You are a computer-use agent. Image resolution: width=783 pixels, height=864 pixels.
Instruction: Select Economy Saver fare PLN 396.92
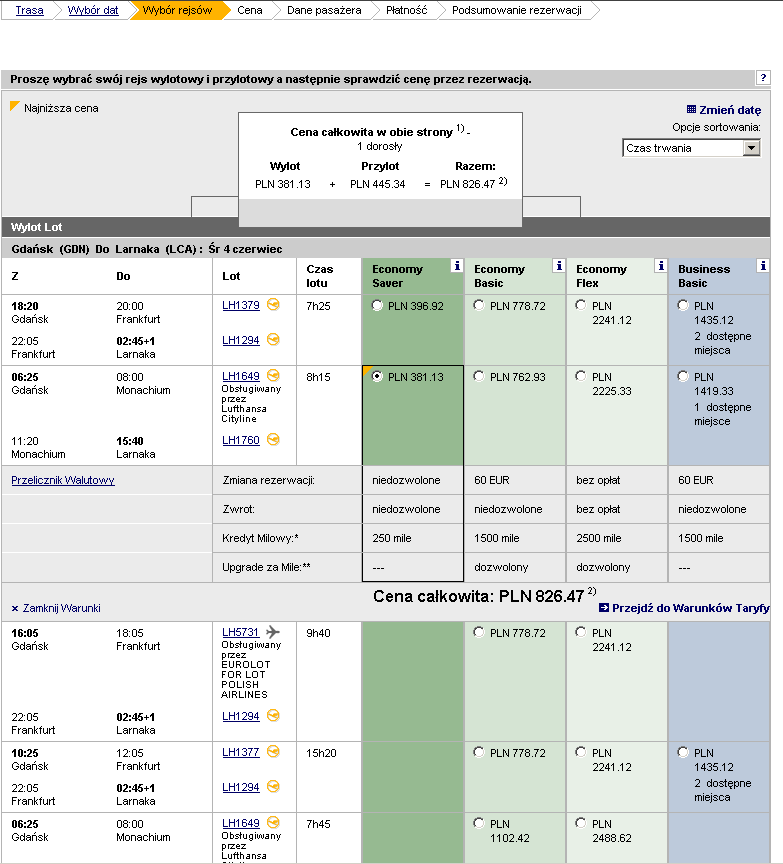tap(377, 305)
